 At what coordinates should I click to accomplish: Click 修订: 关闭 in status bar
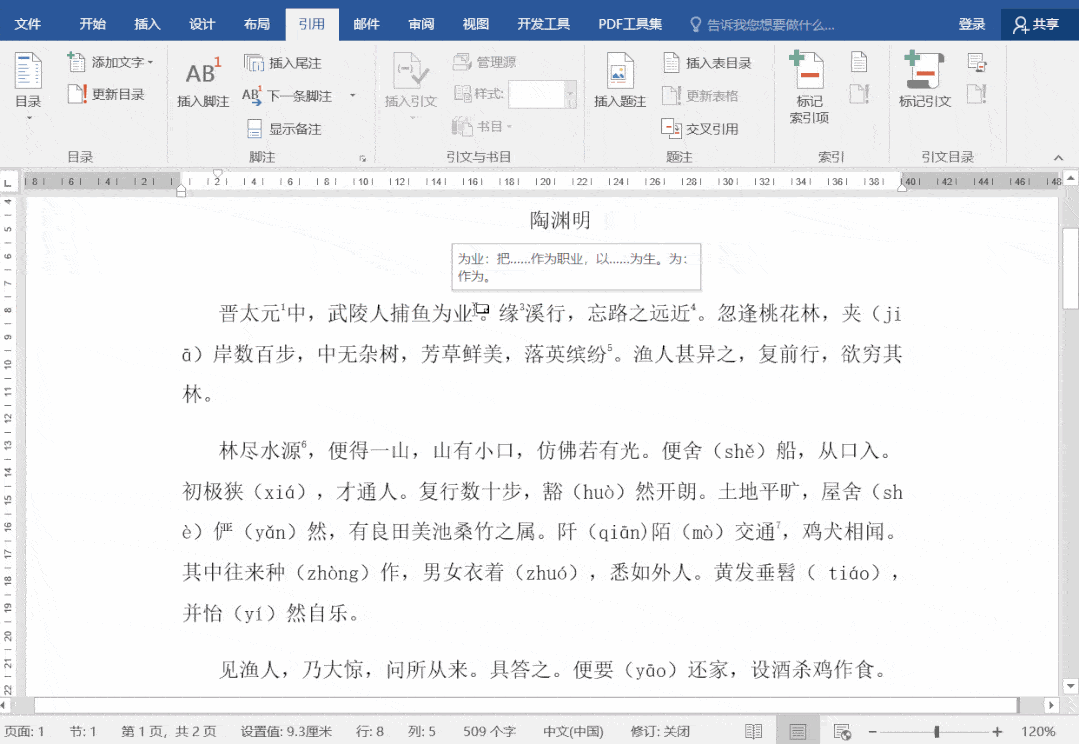tap(660, 731)
